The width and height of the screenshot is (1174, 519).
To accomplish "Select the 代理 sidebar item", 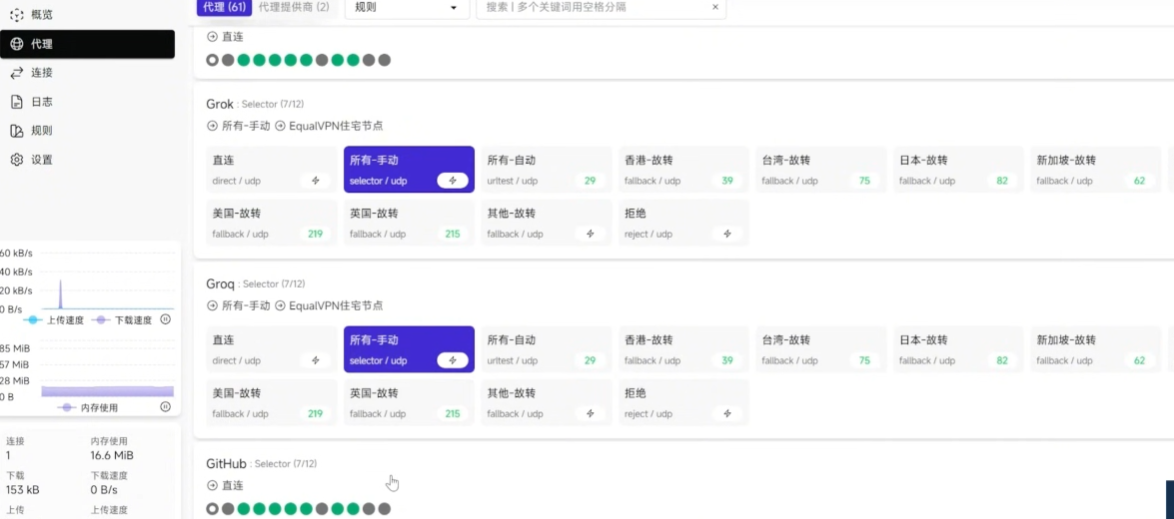I will 88,44.
